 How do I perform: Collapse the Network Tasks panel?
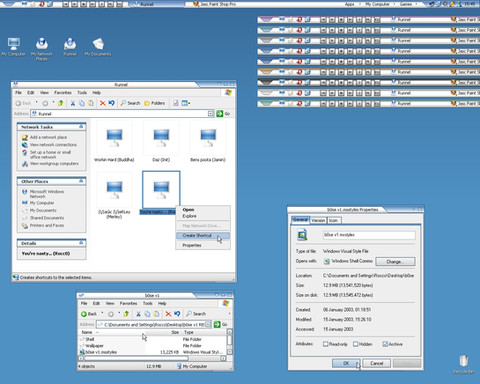click(81, 127)
